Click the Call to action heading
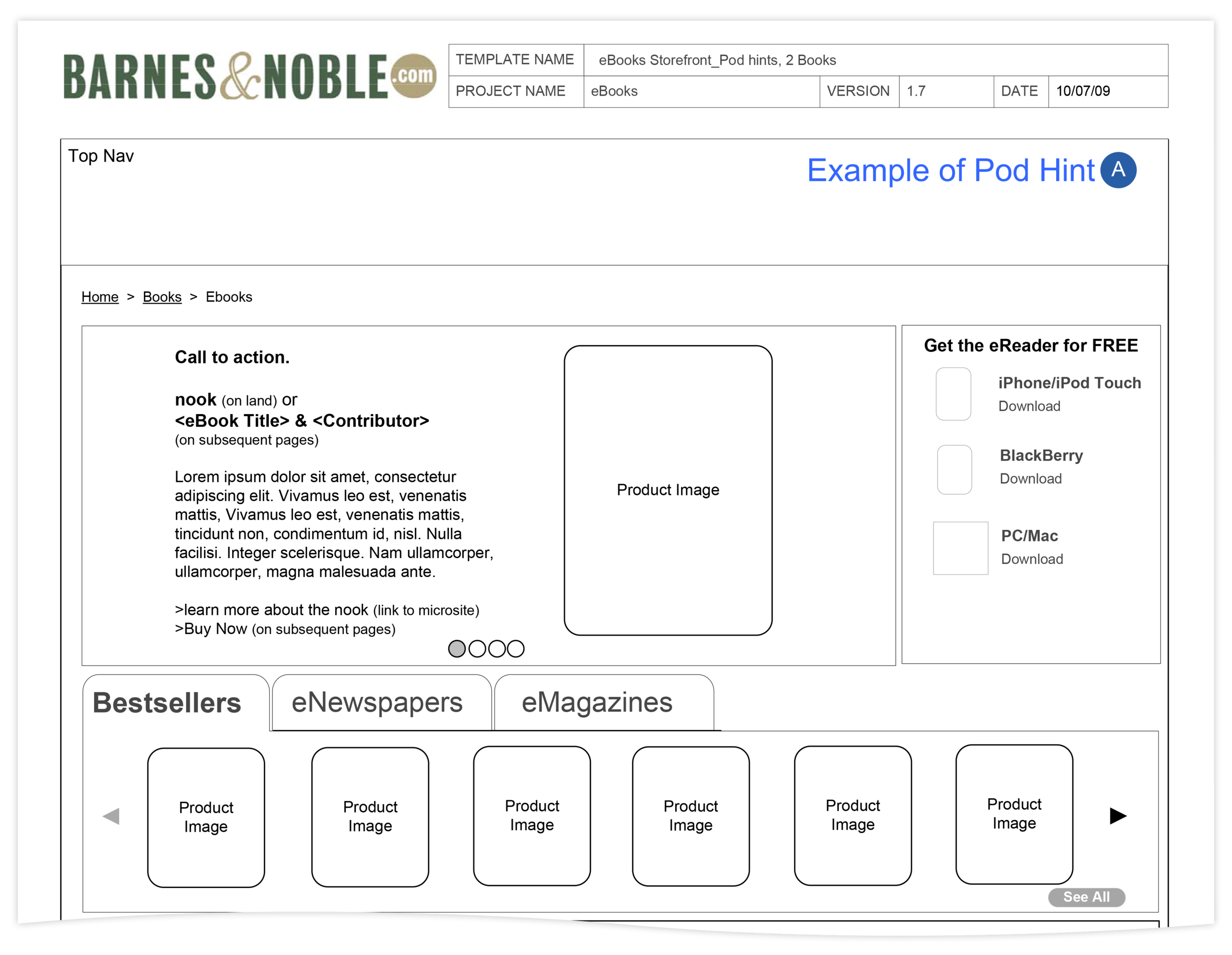This screenshot has width=1232, height=955. pyautogui.click(x=232, y=357)
